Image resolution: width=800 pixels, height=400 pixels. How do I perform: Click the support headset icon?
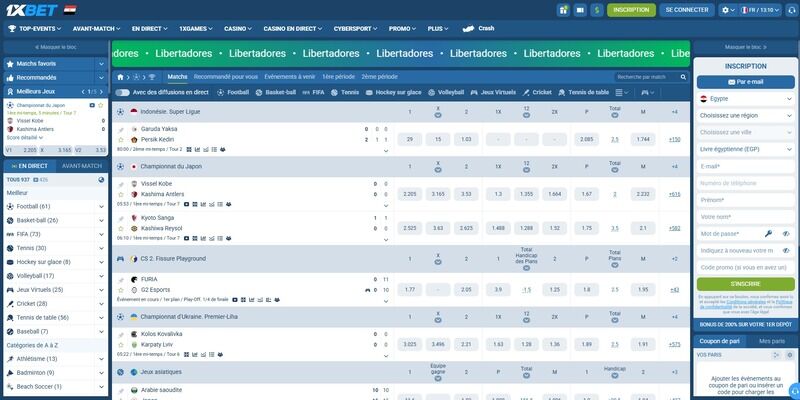tap(792, 10)
